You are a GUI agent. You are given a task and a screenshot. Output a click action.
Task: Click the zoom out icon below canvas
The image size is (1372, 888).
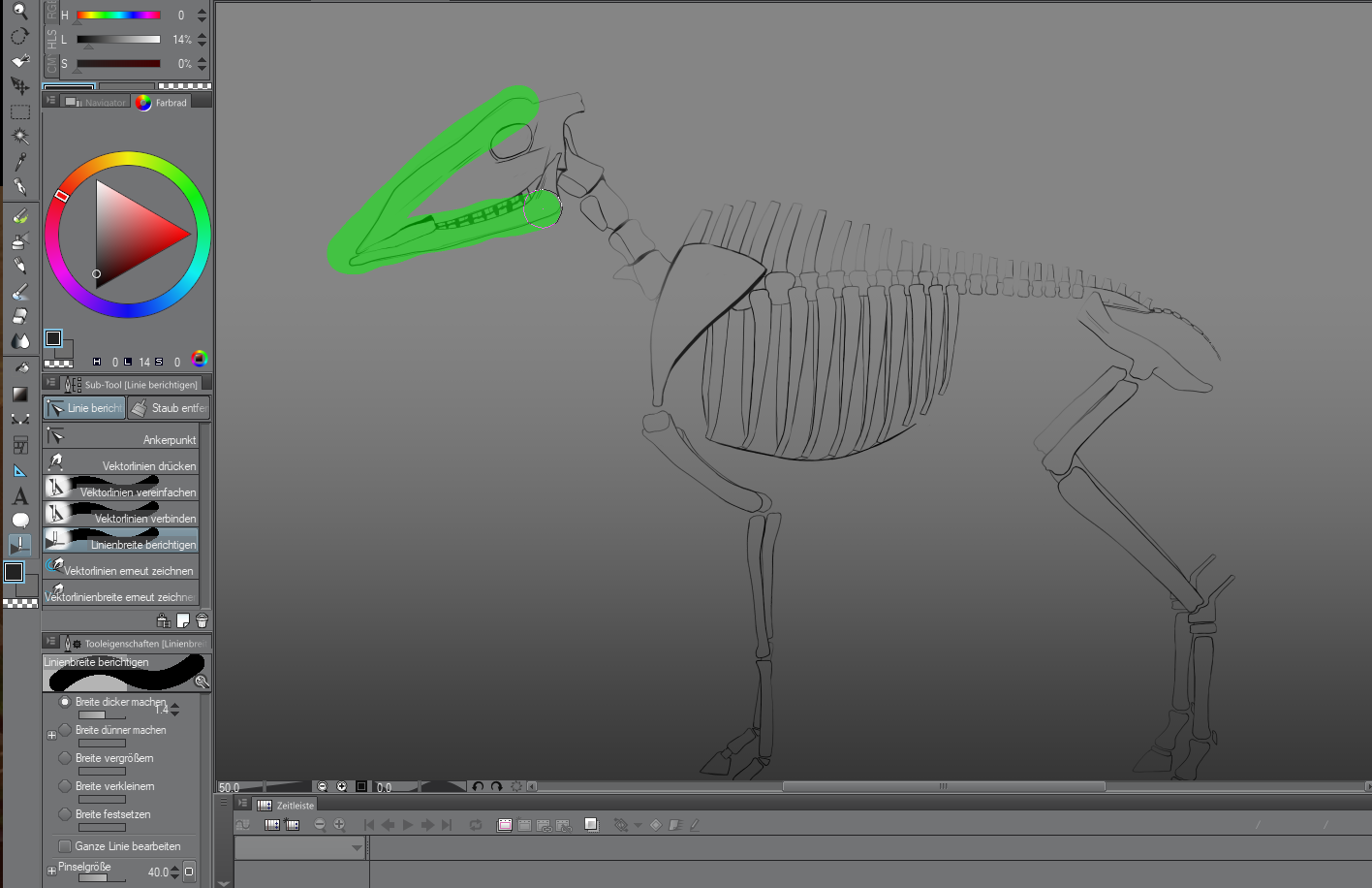tap(323, 787)
